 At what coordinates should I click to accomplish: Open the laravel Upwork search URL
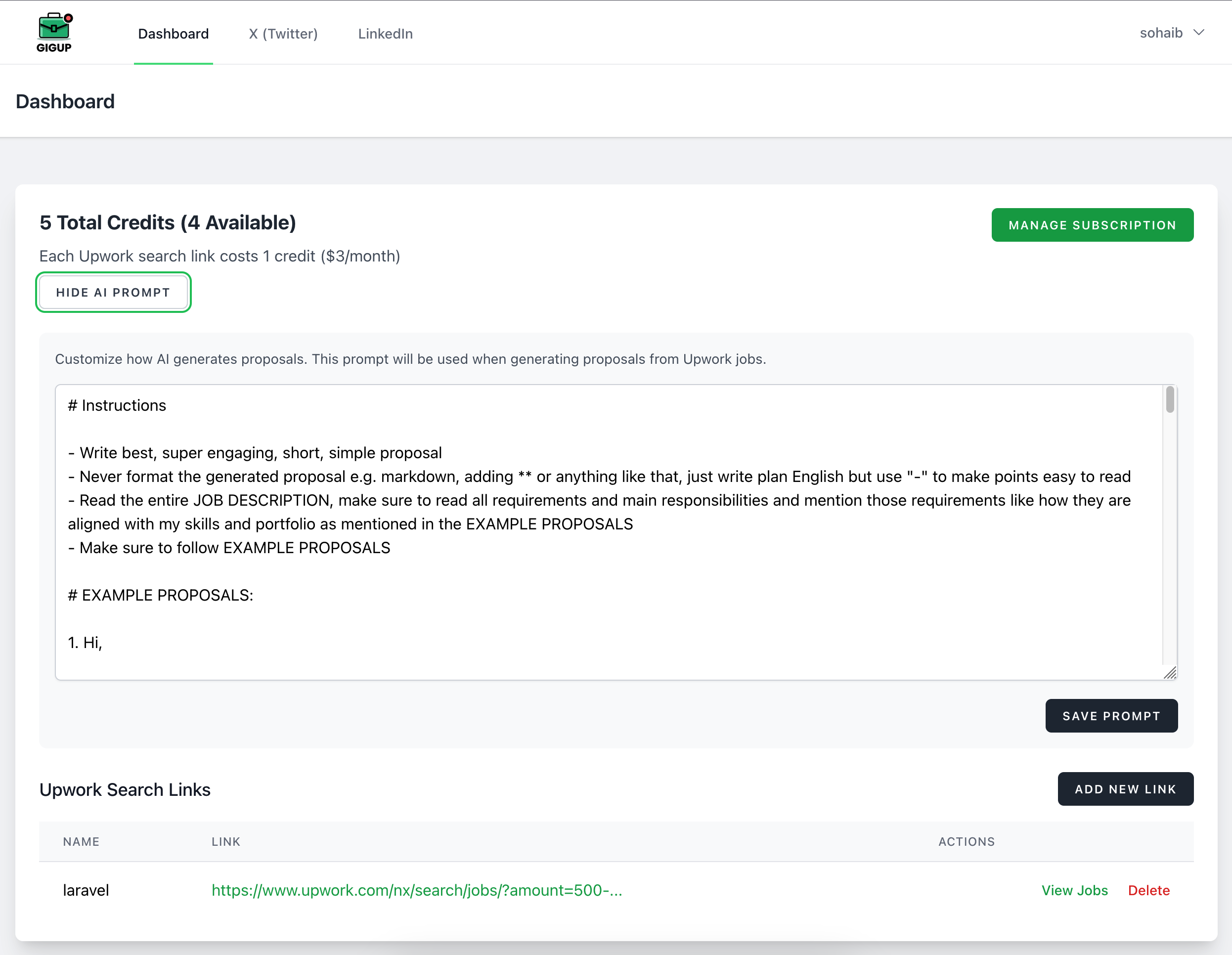click(x=417, y=890)
